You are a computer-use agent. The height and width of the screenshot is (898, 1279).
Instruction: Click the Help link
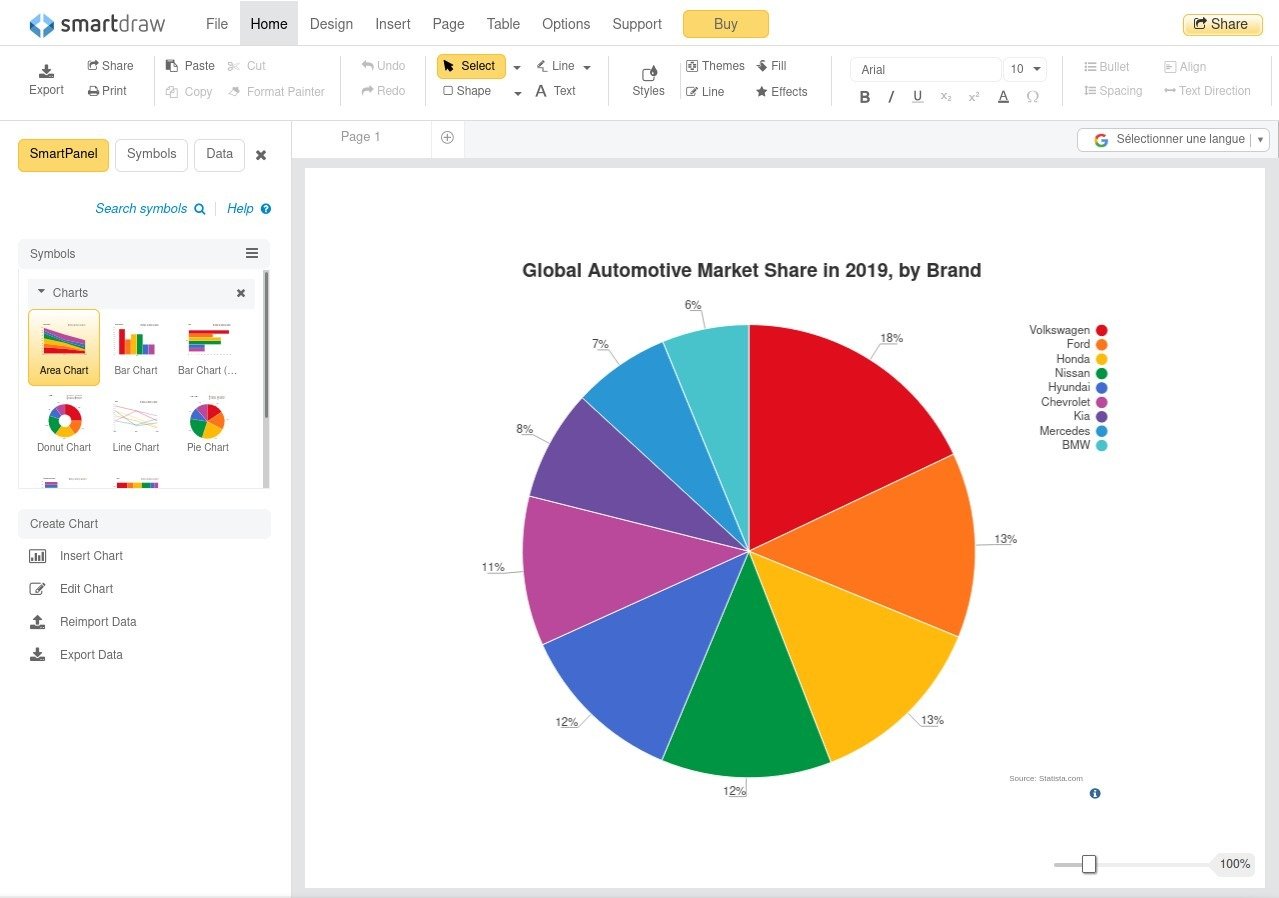point(249,209)
